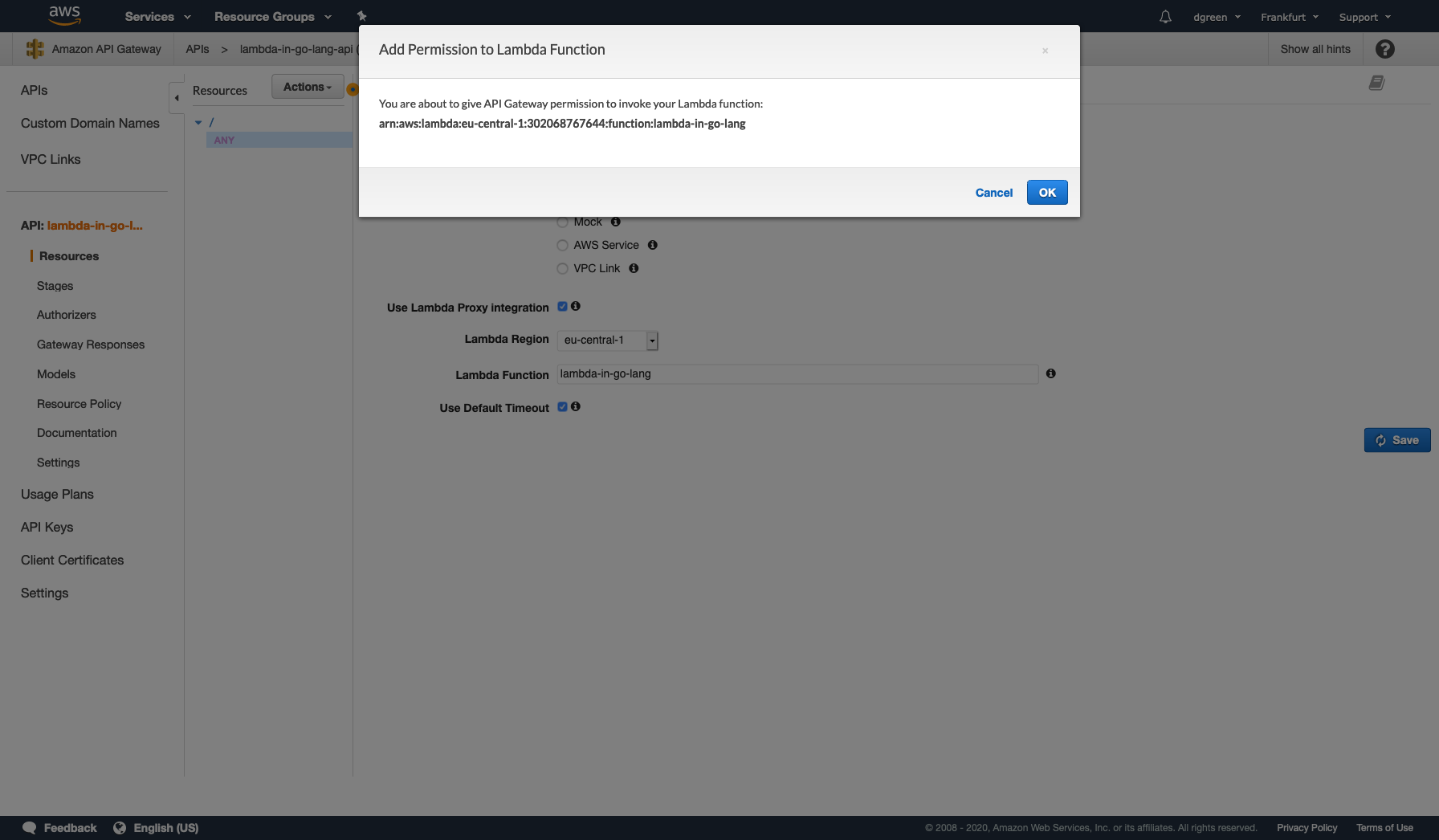Select the VPC Link radio button

coord(562,268)
